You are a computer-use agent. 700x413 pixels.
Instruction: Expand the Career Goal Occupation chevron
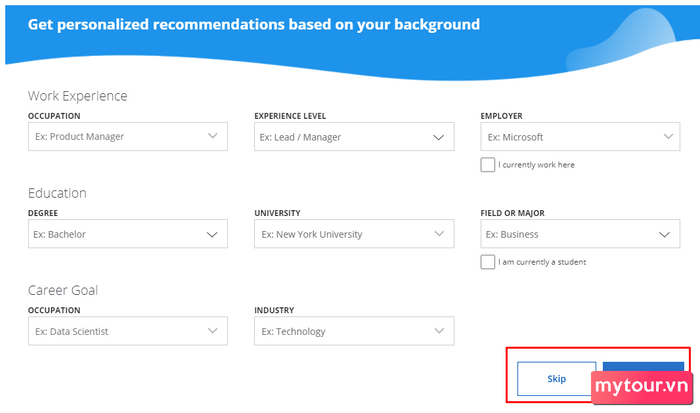[x=213, y=331]
